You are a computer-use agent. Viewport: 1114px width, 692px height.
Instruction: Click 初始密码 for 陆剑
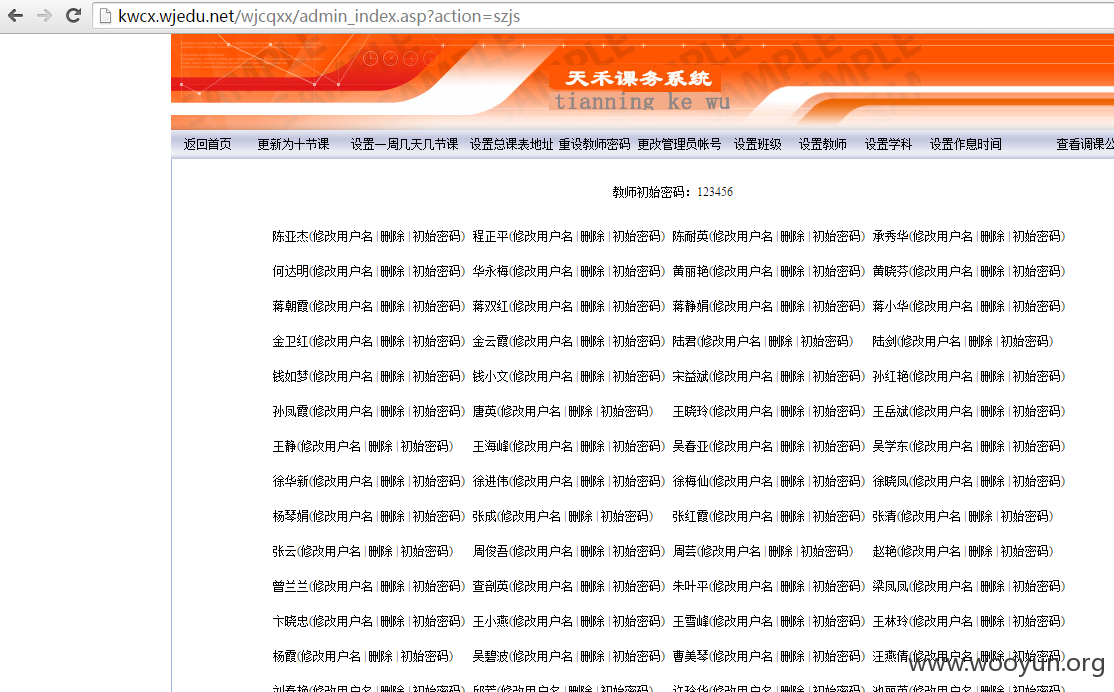click(1024, 341)
